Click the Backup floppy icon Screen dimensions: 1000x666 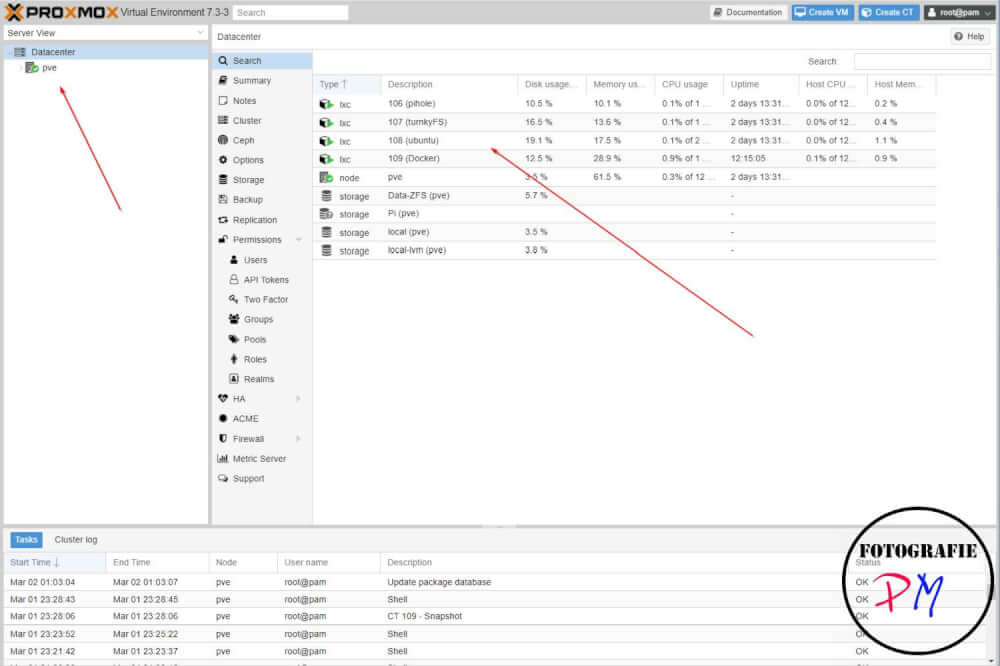[x=223, y=200]
